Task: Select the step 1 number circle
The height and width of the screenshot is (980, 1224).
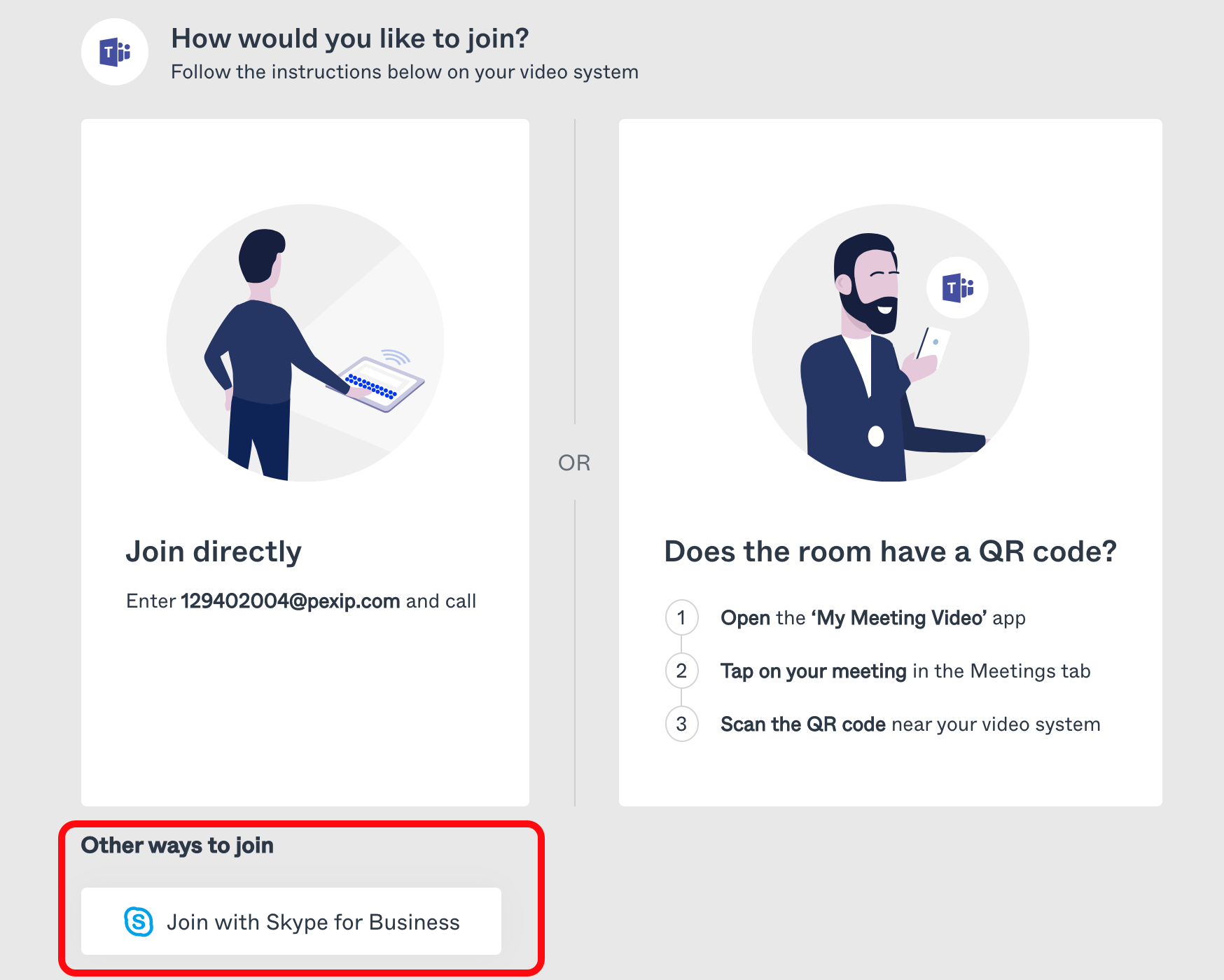Action: pyautogui.click(x=681, y=617)
